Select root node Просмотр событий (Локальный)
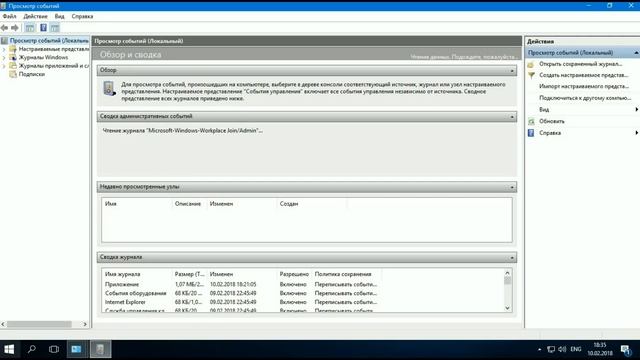Image resolution: width=640 pixels, height=360 pixels. [49, 40]
